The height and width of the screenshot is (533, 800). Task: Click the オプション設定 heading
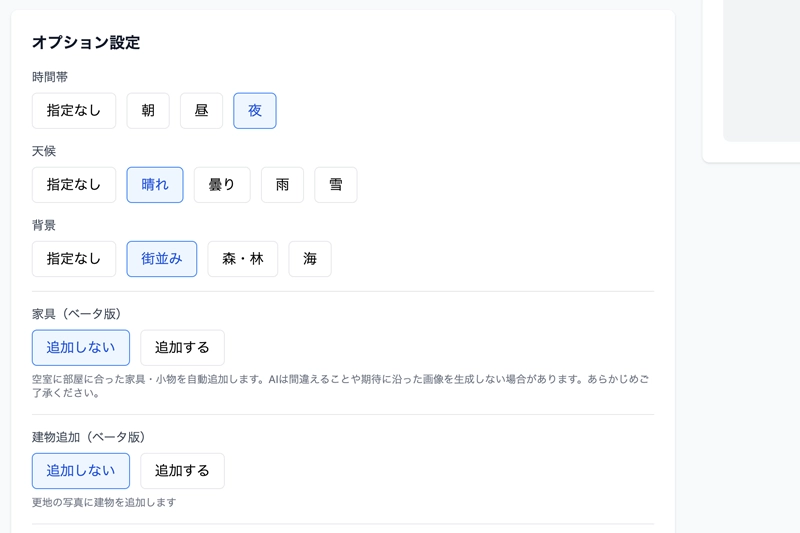(x=86, y=43)
